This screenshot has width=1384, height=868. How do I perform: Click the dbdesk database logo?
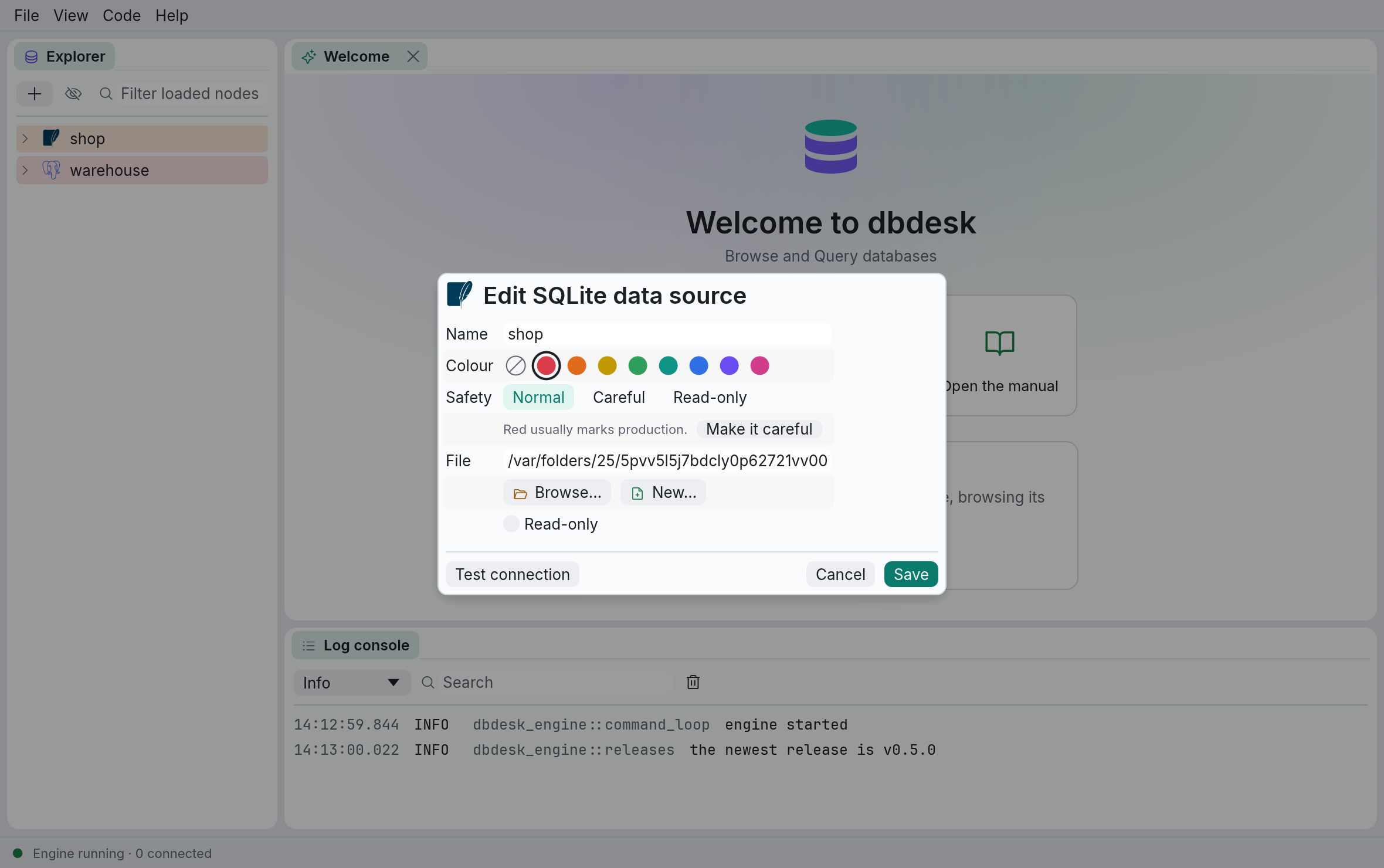(x=831, y=147)
